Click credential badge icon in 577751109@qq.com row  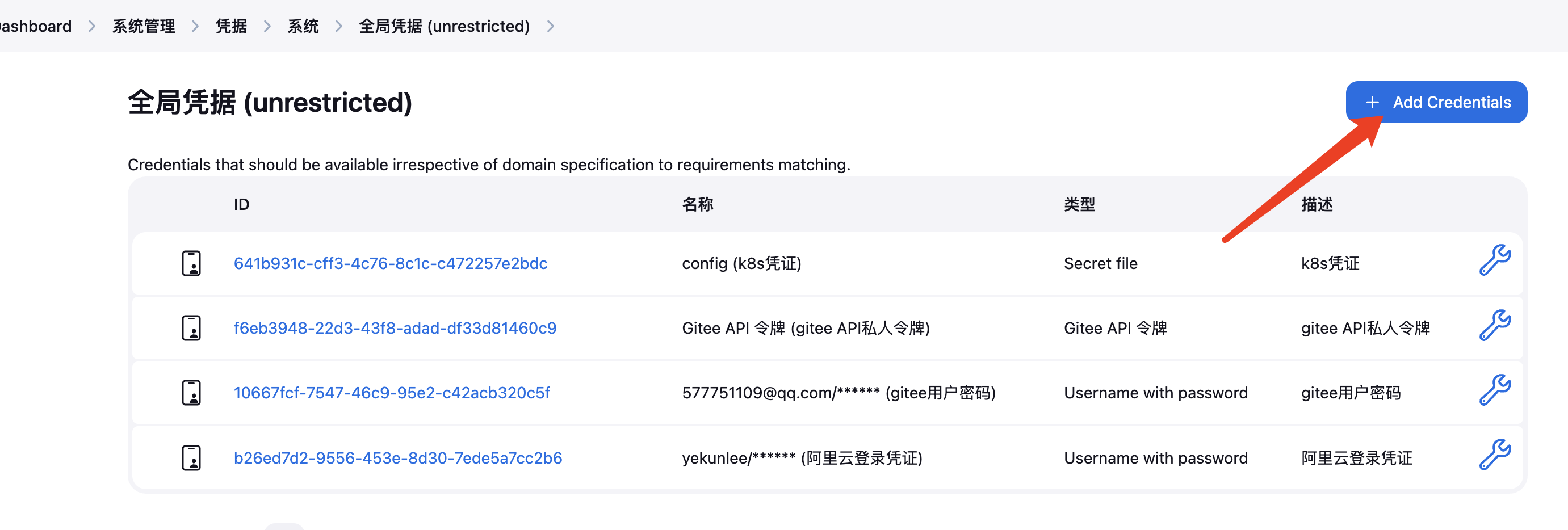pyautogui.click(x=191, y=393)
